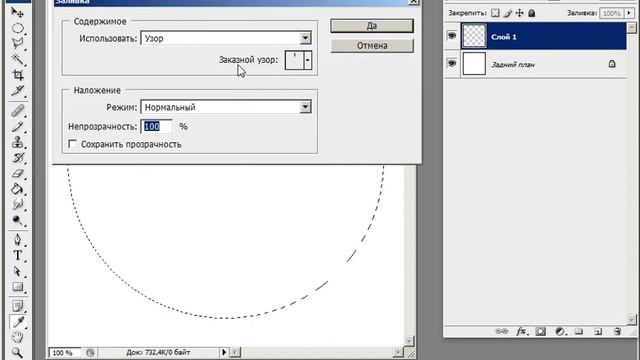Select the Clone Stamp tool
This screenshot has height=360, width=640.
pos(17,142)
